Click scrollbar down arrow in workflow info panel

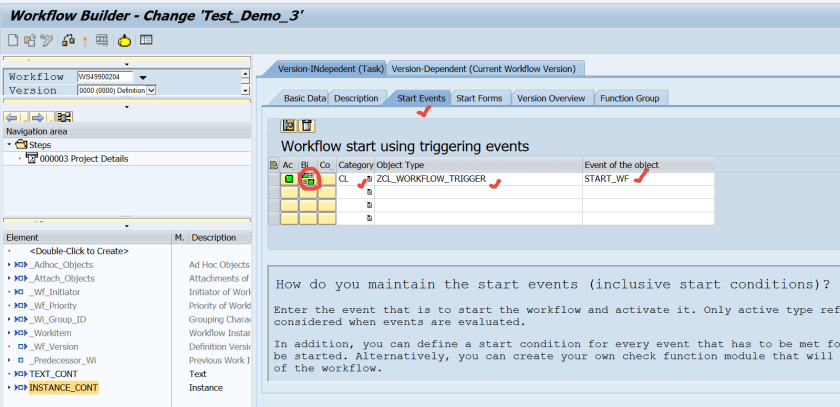[245, 90]
